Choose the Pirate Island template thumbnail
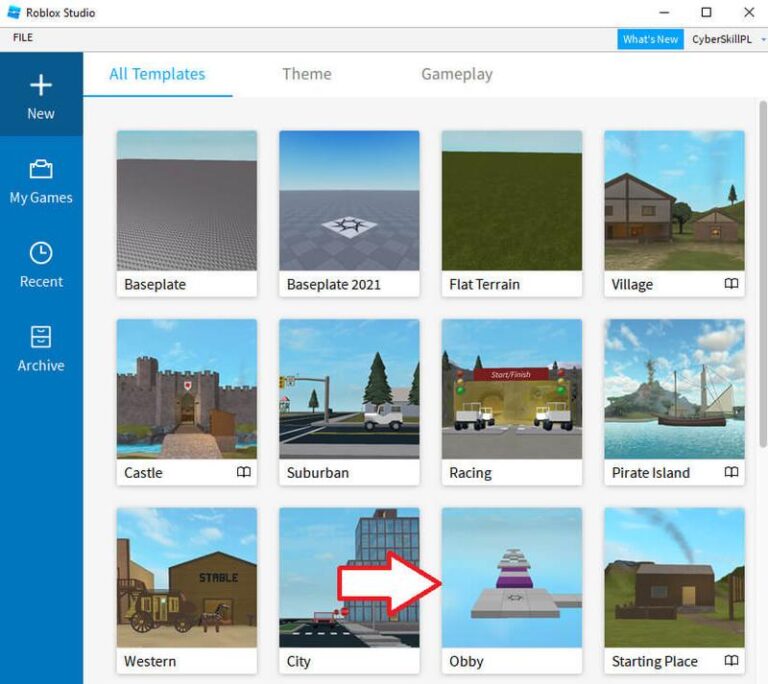 click(x=674, y=389)
